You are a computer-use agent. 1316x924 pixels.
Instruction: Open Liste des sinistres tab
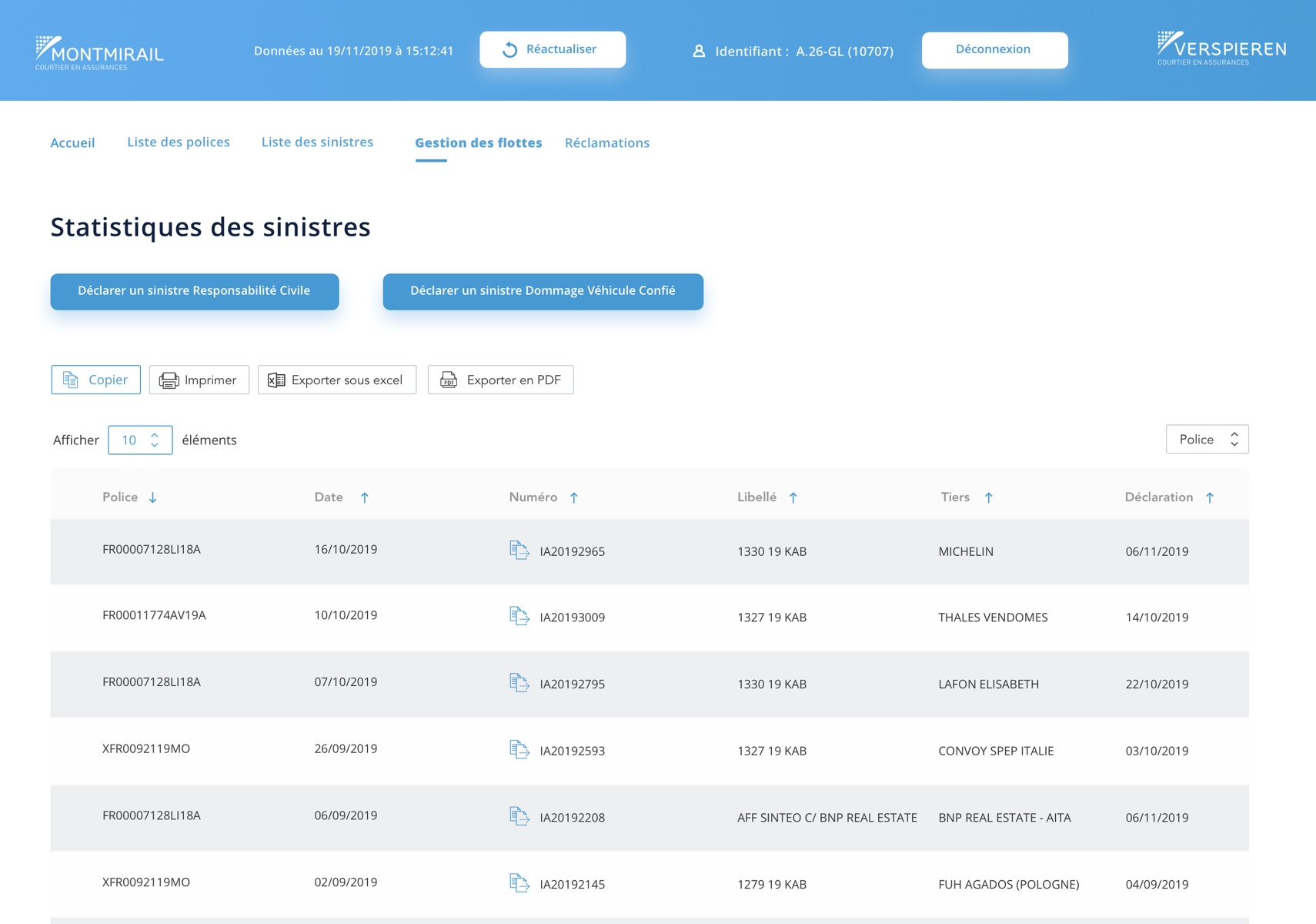317,142
